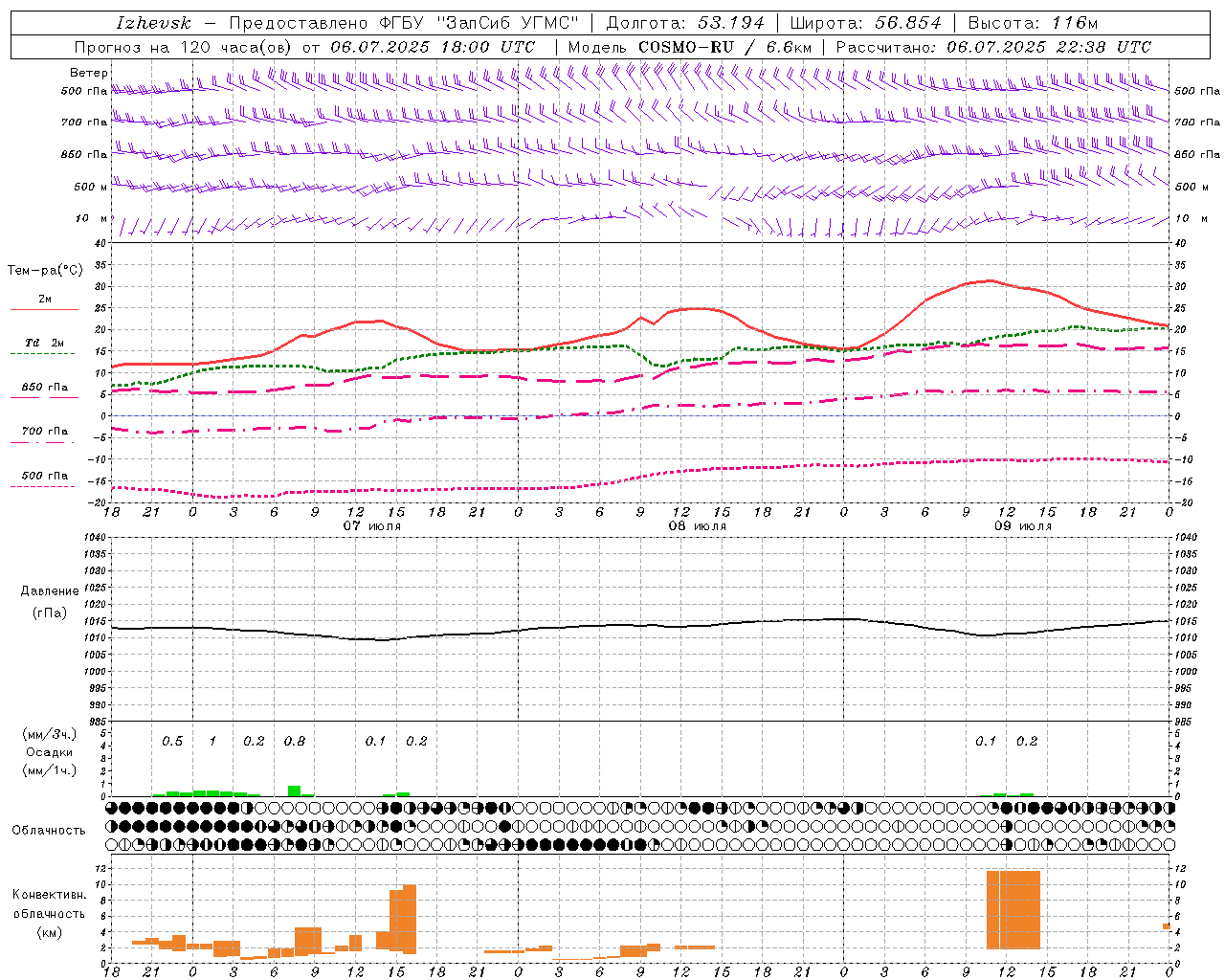Click the '700 гПа' temperature legend label
Image resolution: width=1225 pixels, height=980 pixels.
(x=45, y=432)
